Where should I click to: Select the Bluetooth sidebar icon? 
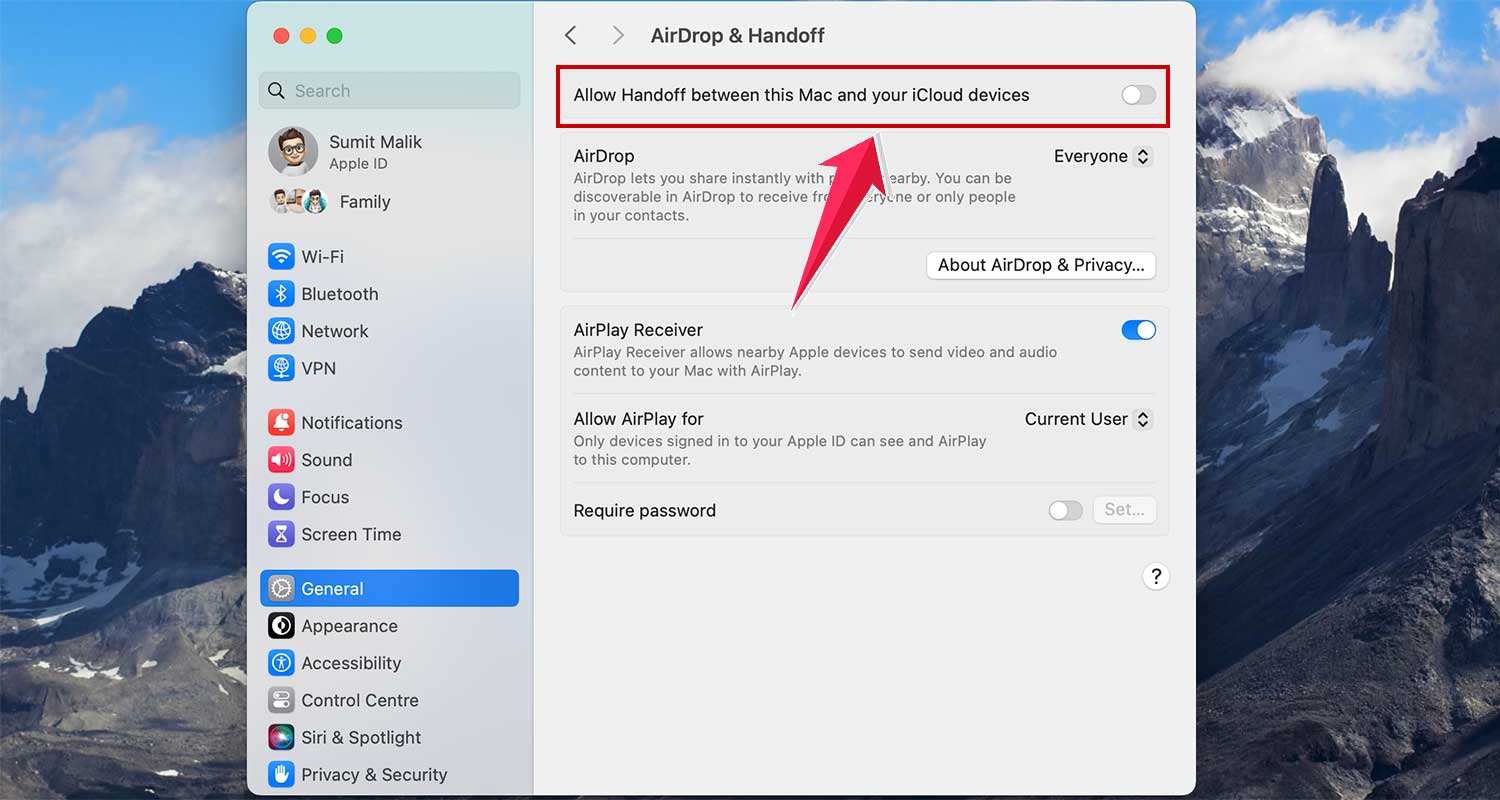coord(281,294)
